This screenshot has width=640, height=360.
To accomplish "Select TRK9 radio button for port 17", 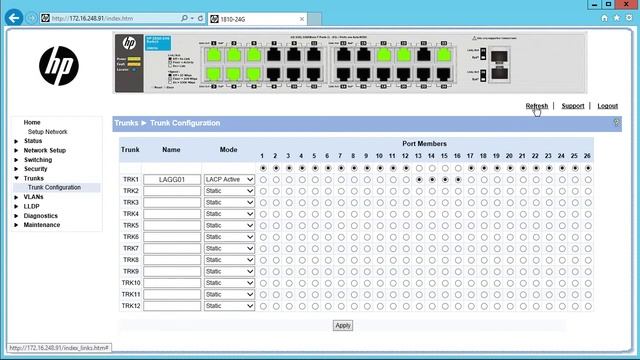I will [x=471, y=271].
